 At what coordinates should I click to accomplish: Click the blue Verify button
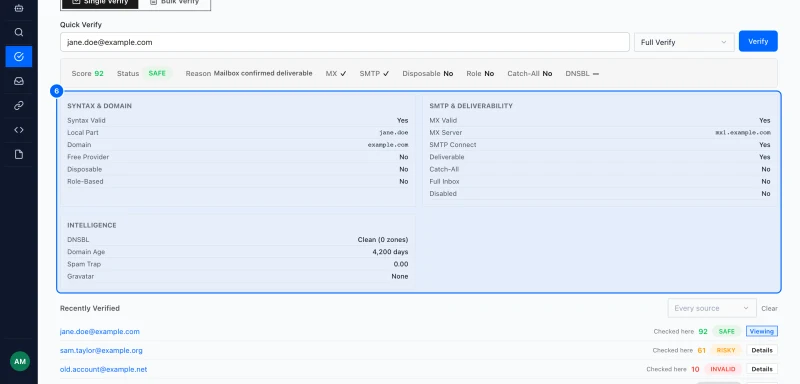click(758, 41)
